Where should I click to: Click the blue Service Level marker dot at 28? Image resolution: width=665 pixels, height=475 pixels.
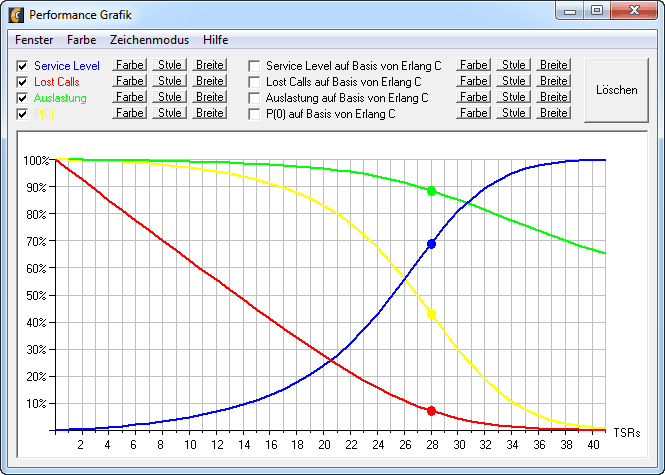431,244
